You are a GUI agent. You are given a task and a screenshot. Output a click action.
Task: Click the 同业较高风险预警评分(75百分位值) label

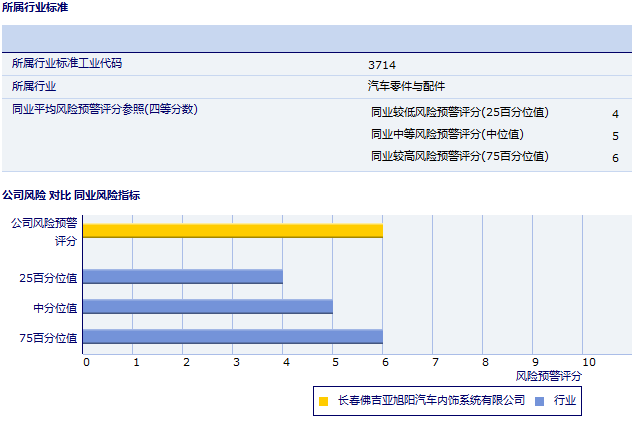pos(459,156)
